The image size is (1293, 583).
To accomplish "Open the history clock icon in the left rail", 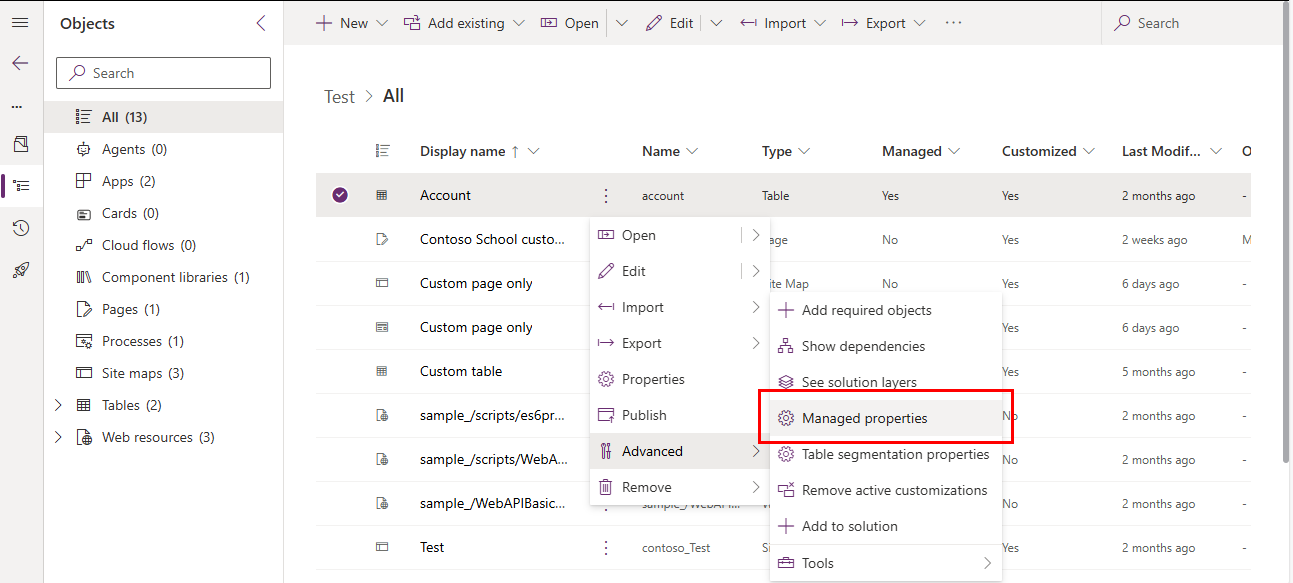I will 20,227.
